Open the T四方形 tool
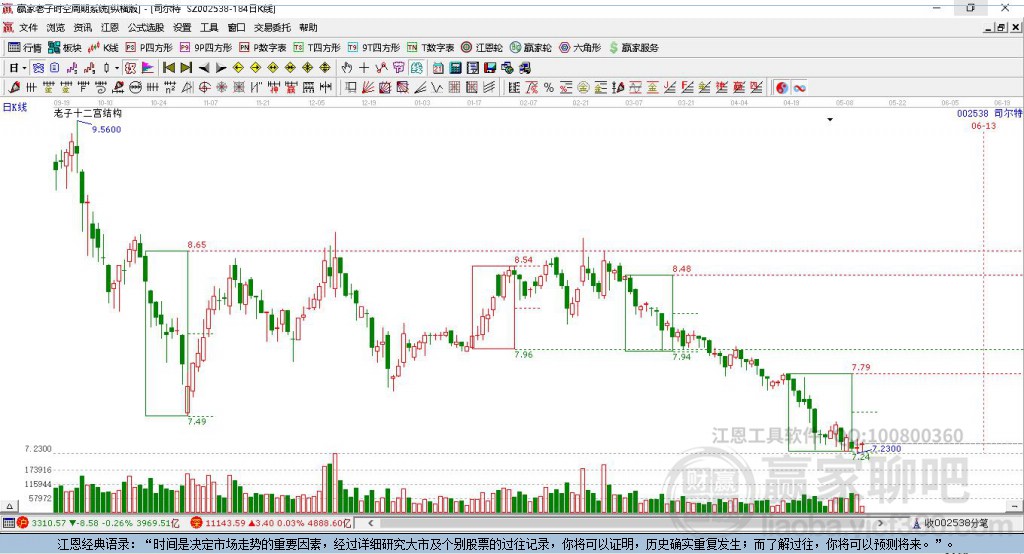 pyautogui.click(x=317, y=48)
